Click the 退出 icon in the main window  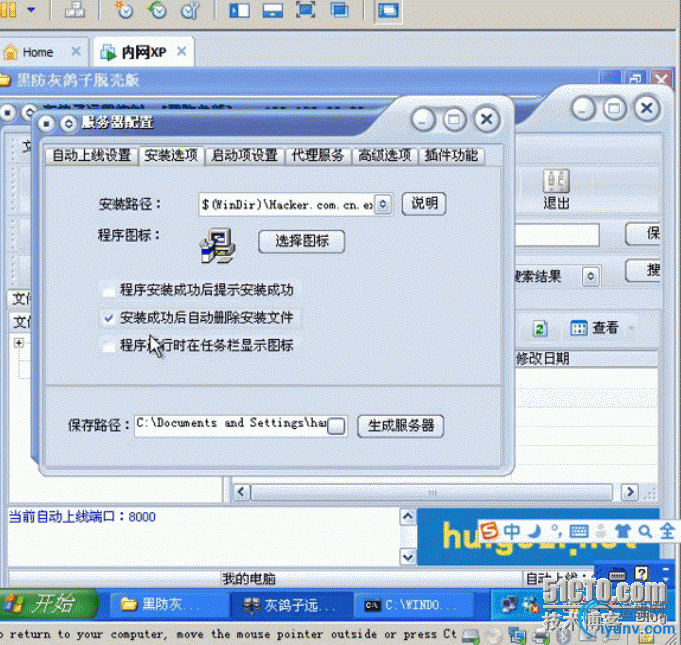556,189
